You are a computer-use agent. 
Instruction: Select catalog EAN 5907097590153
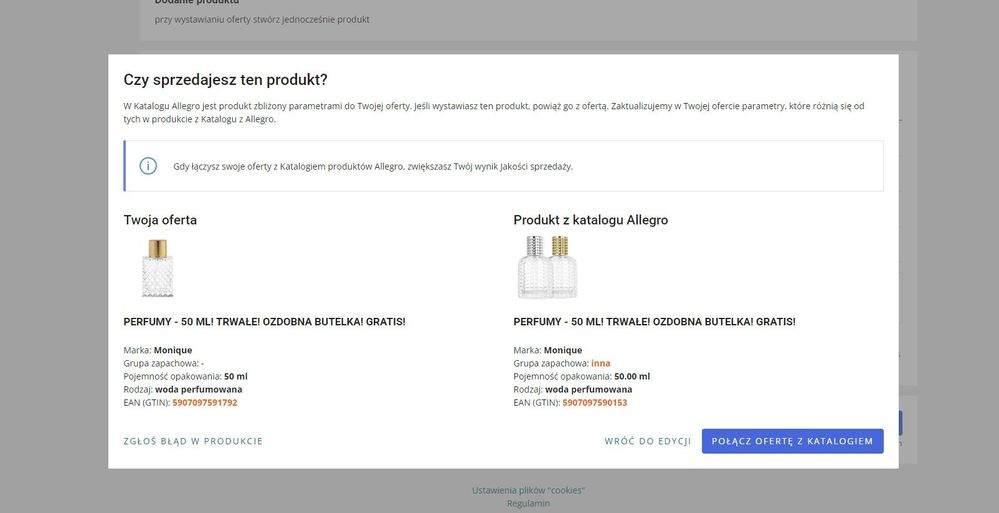coord(594,403)
